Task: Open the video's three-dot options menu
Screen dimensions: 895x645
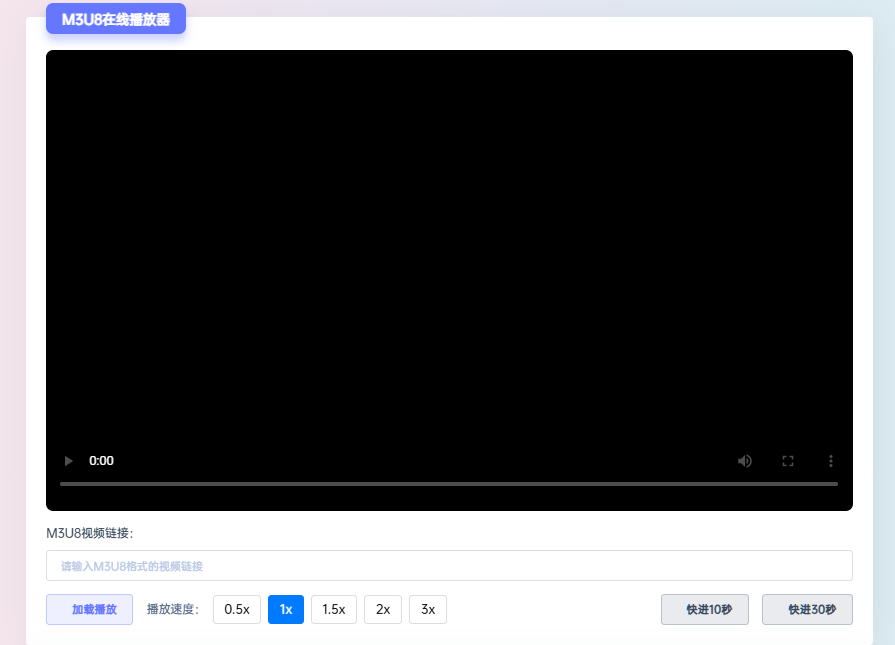Action: (x=830, y=461)
